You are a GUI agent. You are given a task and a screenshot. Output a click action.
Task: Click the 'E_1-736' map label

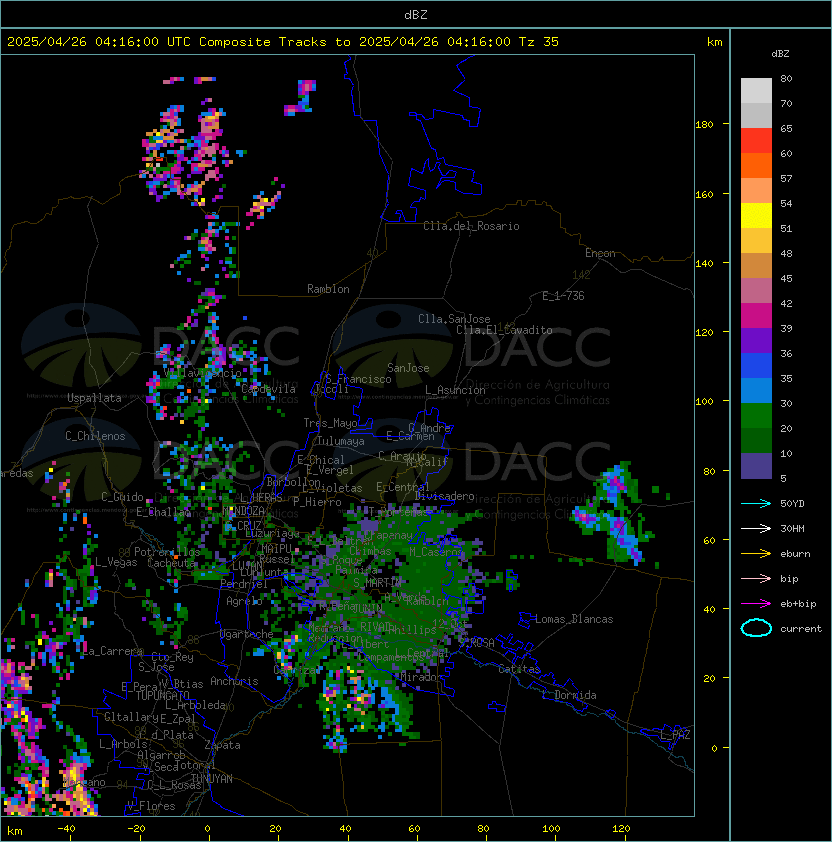563,296
